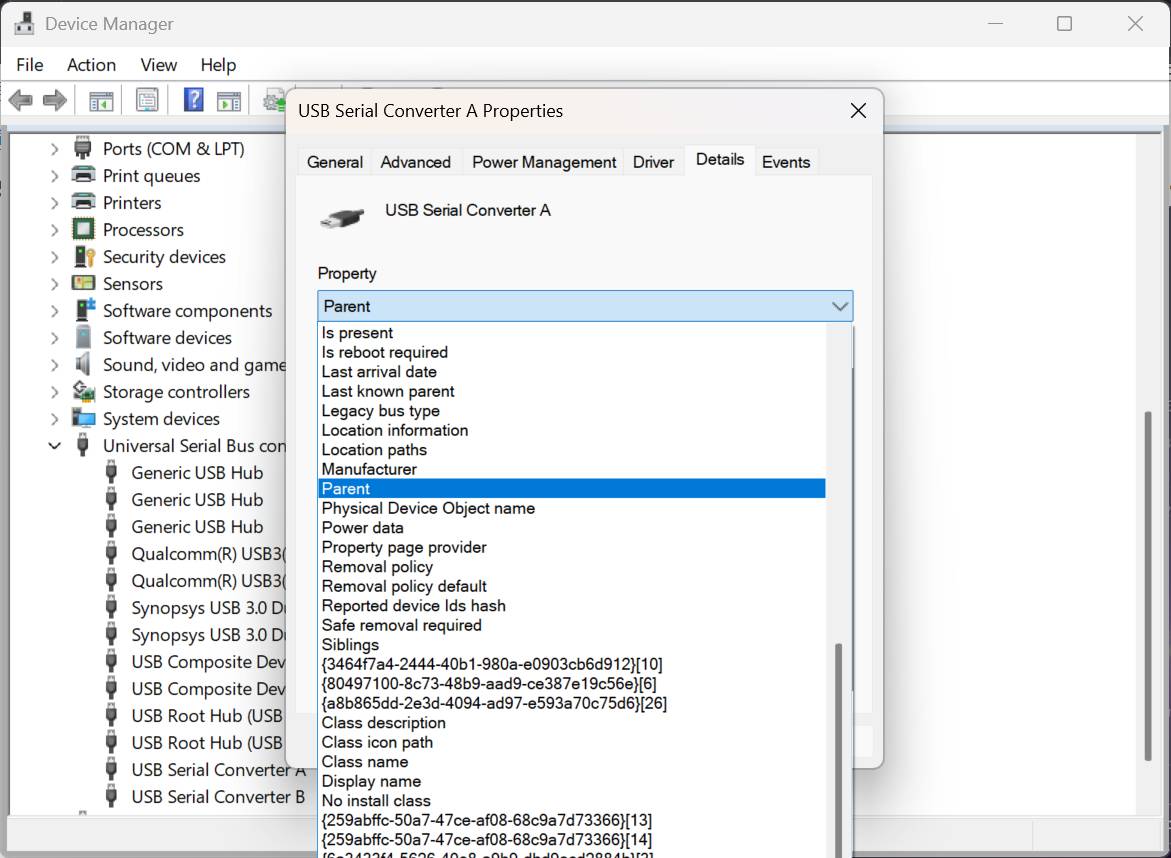The image size is (1171, 858).
Task: Open the Help menu
Action: tap(218, 65)
